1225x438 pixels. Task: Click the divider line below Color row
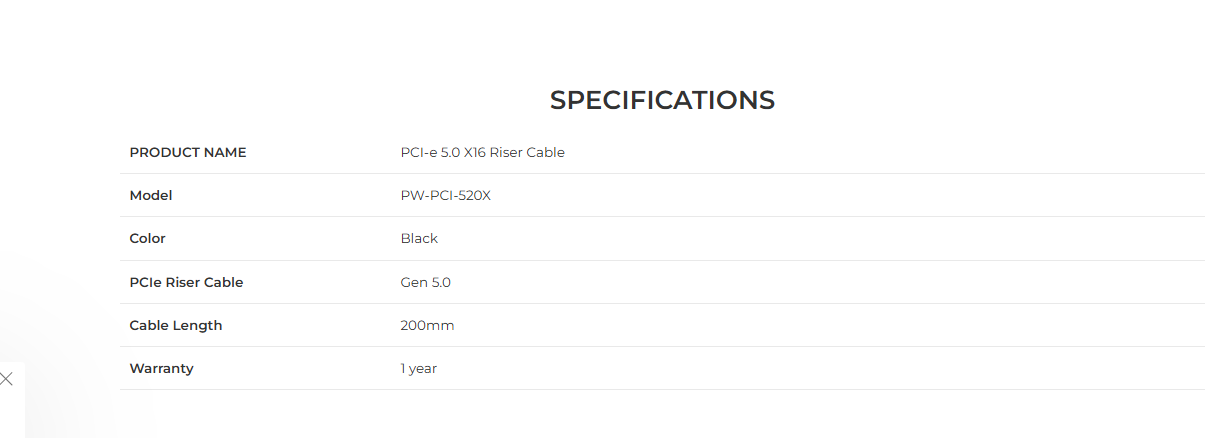click(662, 260)
